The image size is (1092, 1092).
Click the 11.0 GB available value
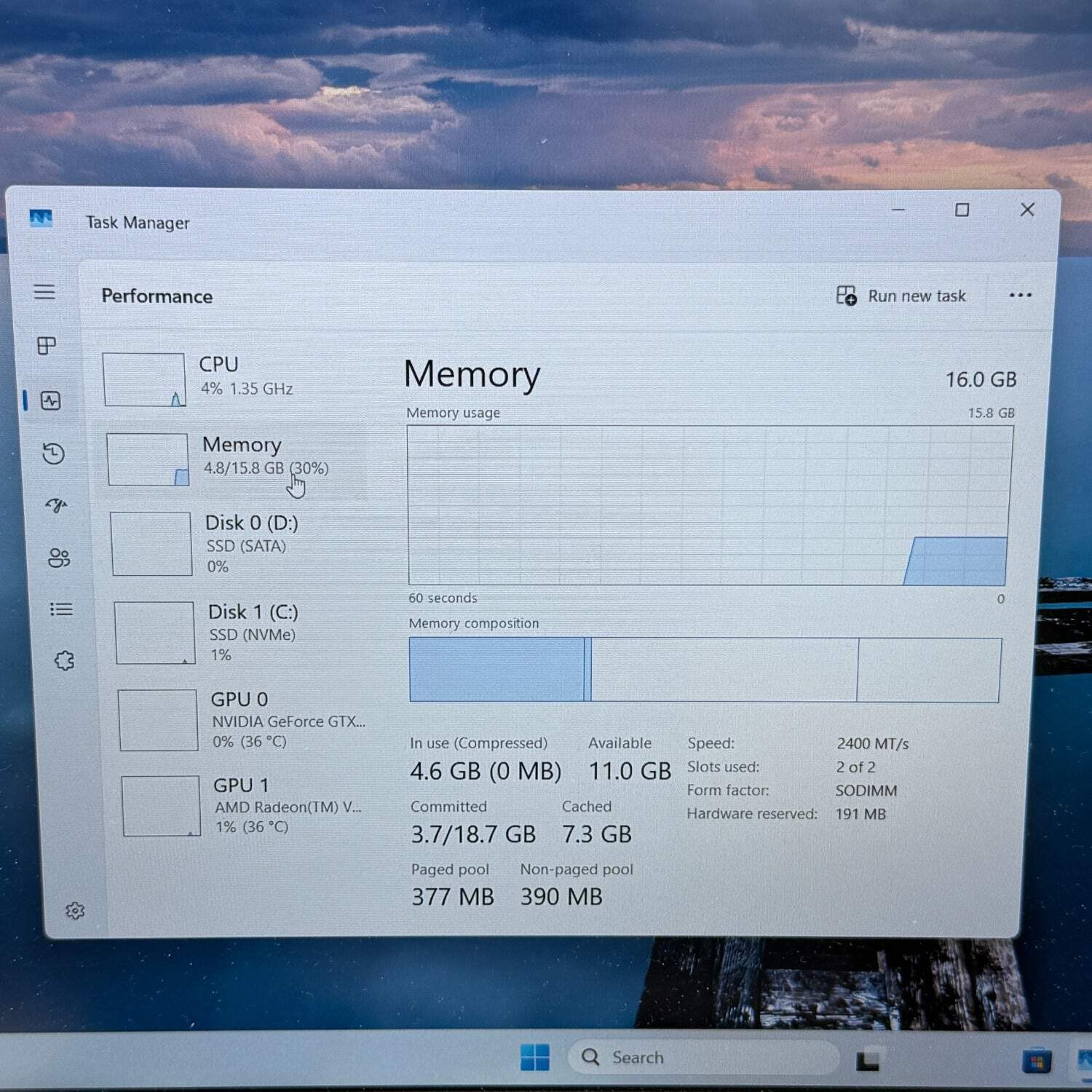(x=630, y=771)
